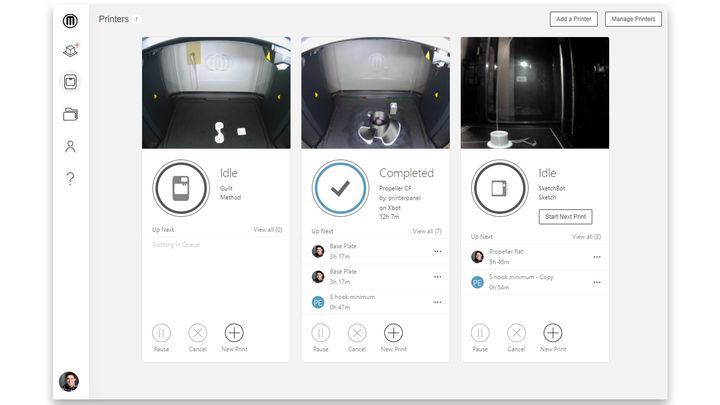Open the SketchBot camera feed thumbnail

(x=535, y=93)
